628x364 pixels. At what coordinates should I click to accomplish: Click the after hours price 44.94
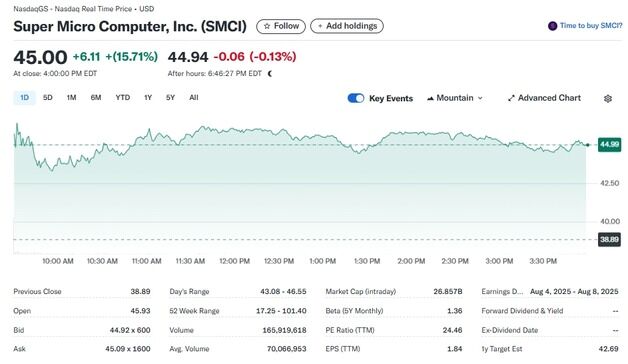click(x=188, y=57)
